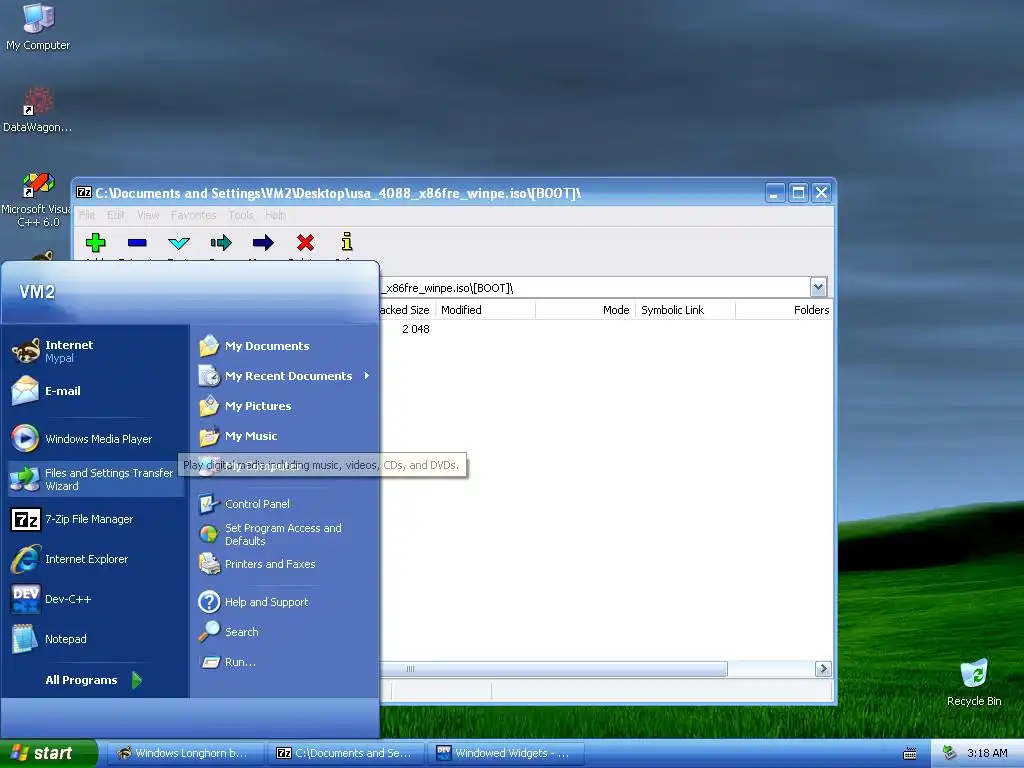Click the scroll right arrow in 7-Zip

point(823,669)
